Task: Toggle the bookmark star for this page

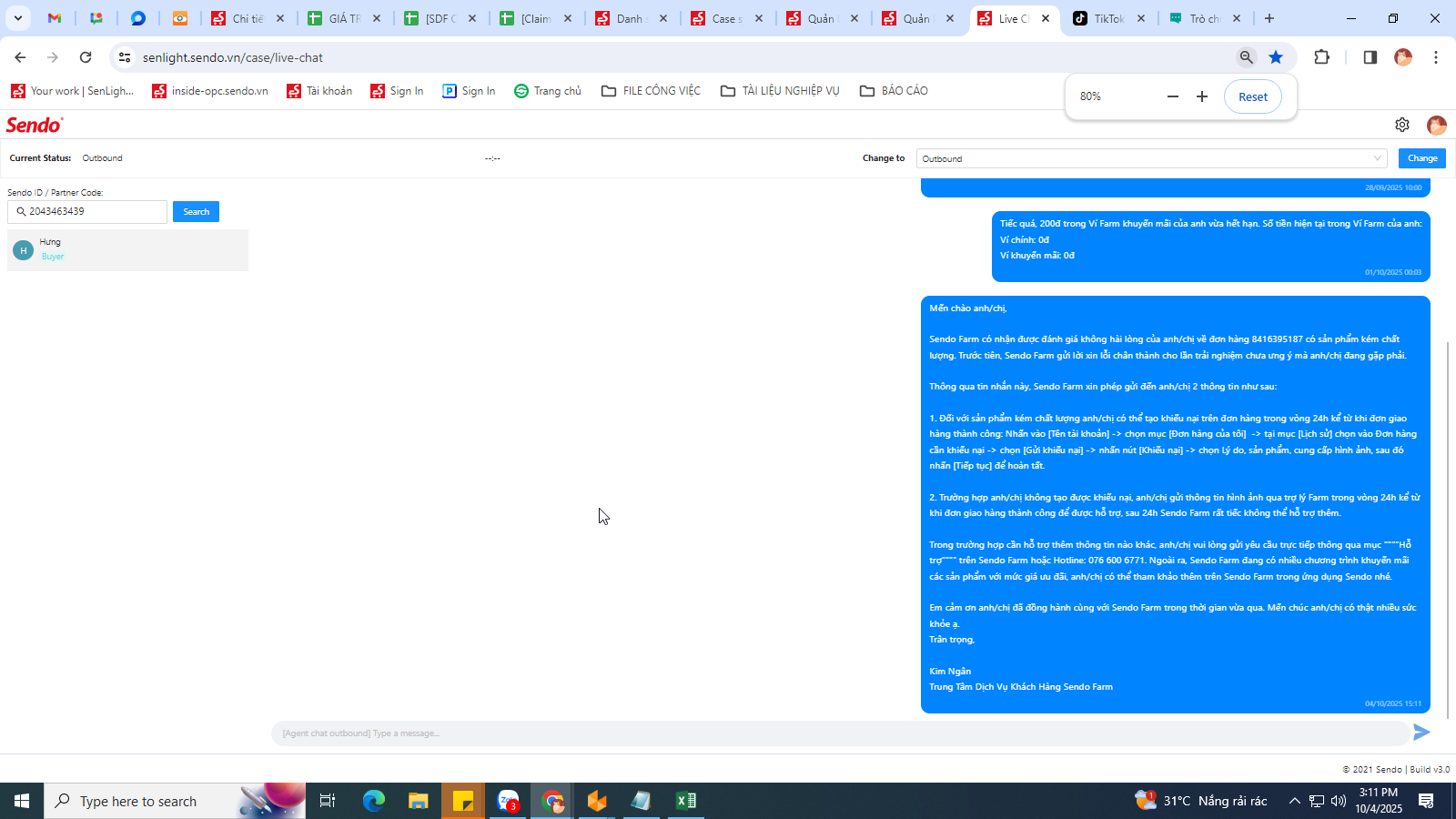Action: (1276, 57)
